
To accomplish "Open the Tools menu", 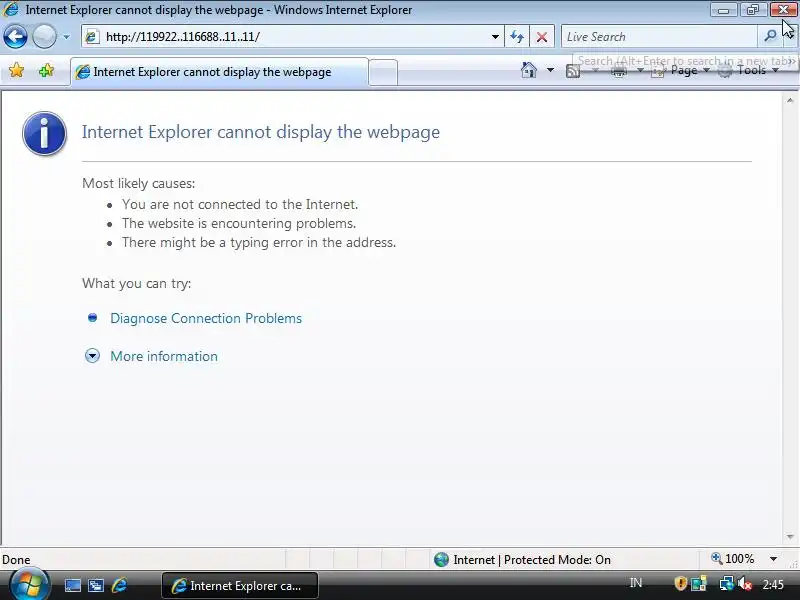I will pyautogui.click(x=748, y=70).
